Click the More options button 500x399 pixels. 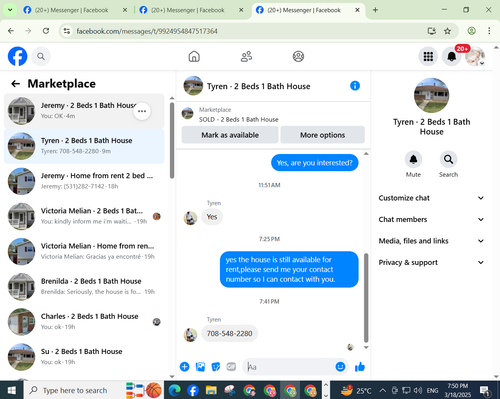tap(322, 135)
